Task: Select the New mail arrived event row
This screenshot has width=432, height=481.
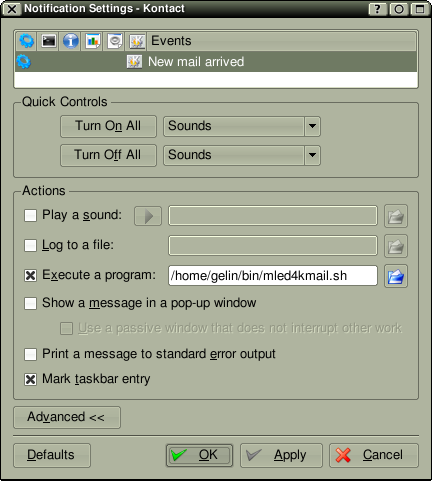Action: pos(216,62)
